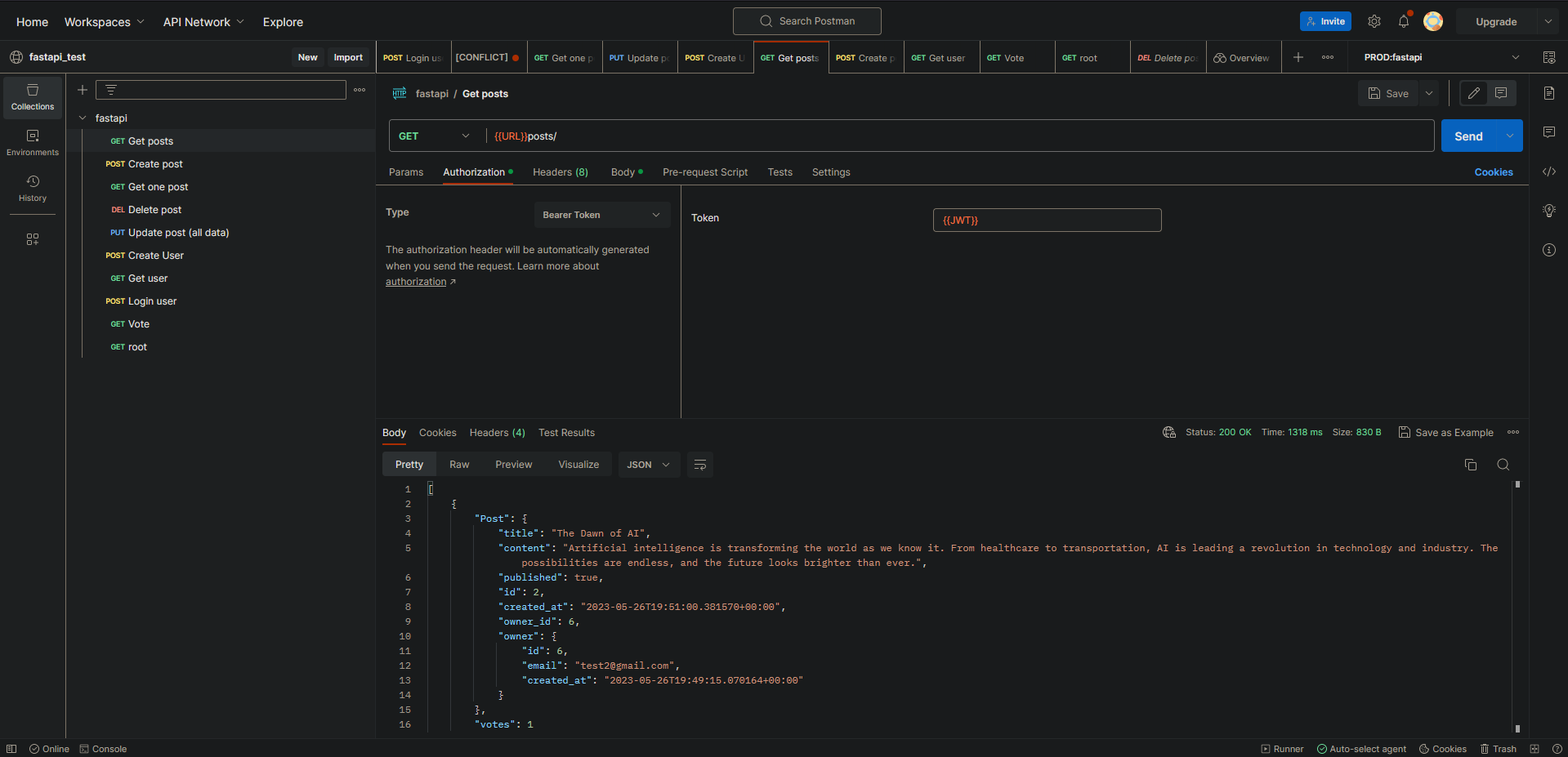Image resolution: width=1568 pixels, height=757 pixels.
Task: Open the JSON response format dropdown
Action: [649, 465]
